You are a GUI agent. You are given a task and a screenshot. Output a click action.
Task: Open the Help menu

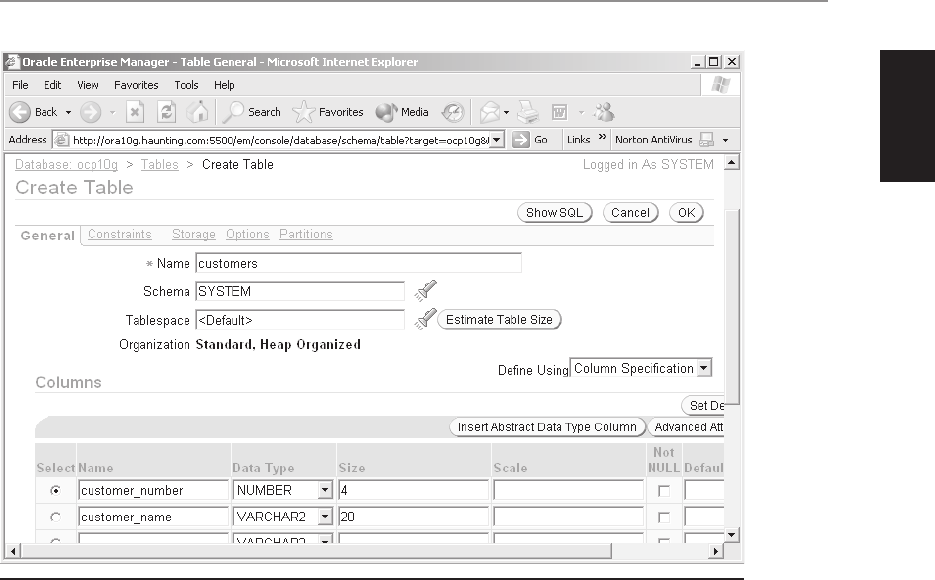pyautogui.click(x=224, y=85)
